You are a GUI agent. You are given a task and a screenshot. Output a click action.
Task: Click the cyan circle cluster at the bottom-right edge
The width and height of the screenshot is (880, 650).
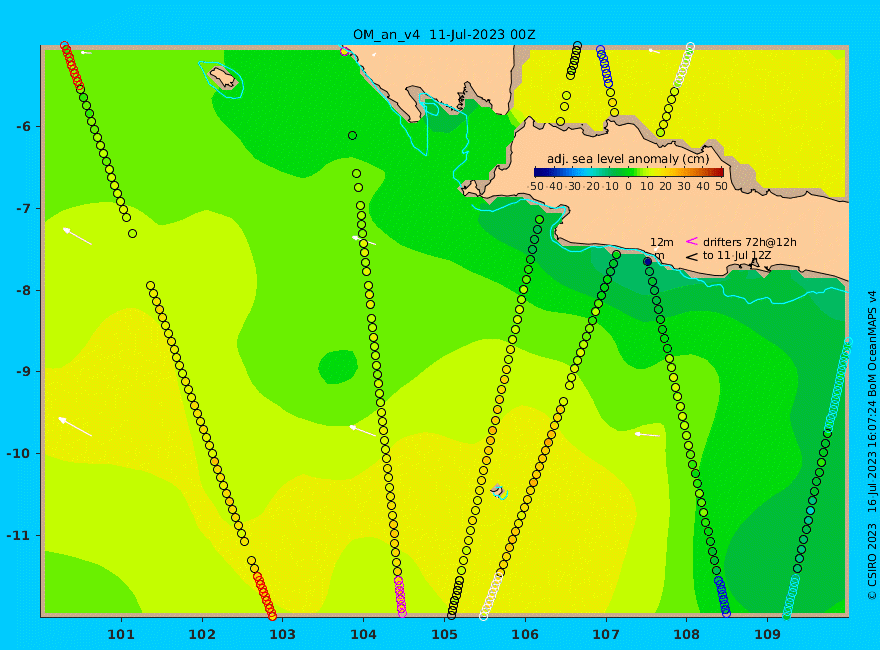[791, 597]
